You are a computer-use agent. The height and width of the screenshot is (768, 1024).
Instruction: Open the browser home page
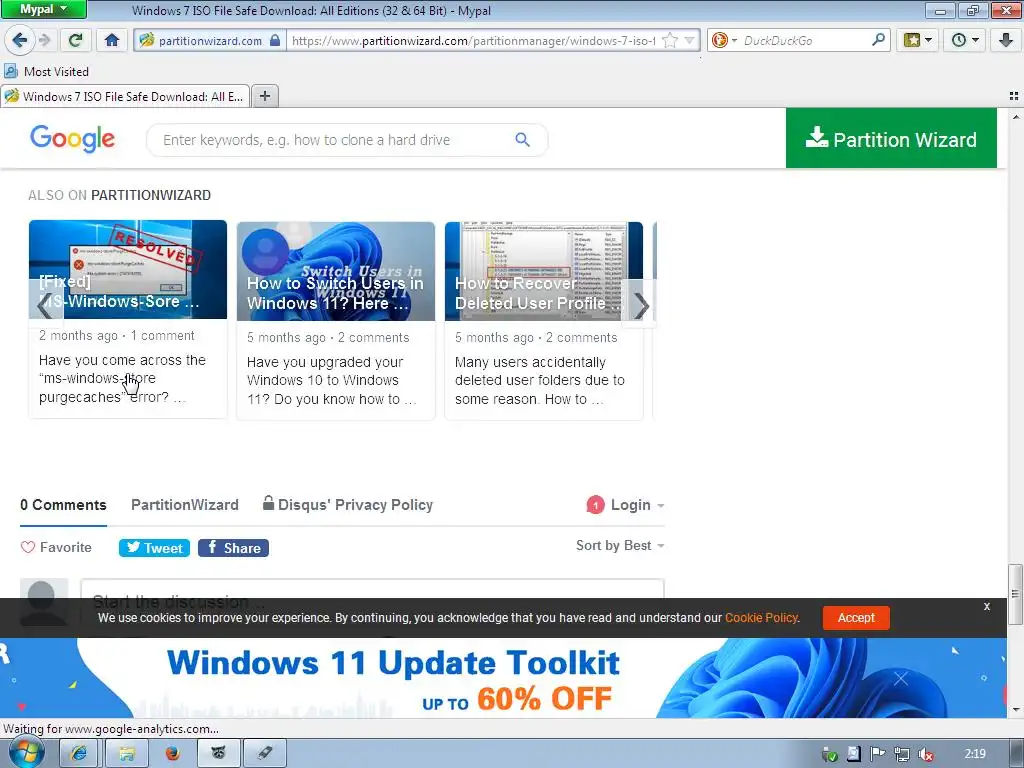point(112,40)
